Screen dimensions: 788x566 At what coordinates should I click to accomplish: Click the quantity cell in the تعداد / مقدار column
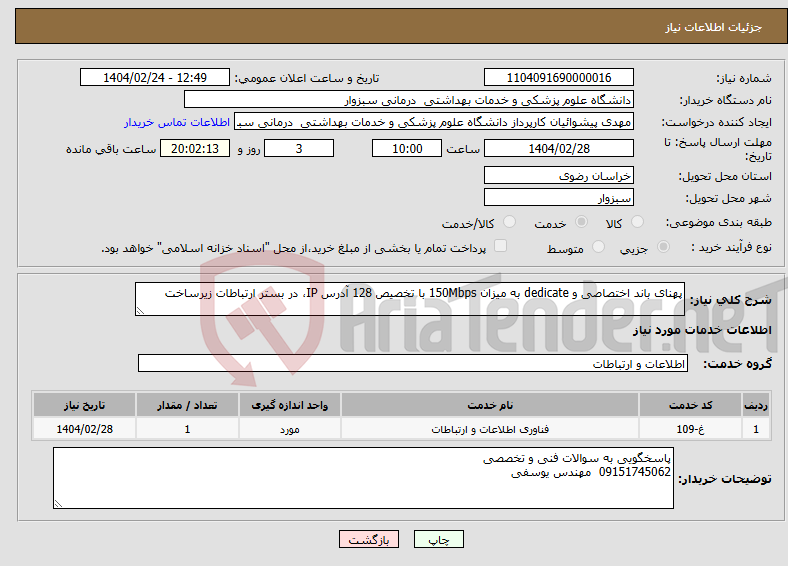pyautogui.click(x=187, y=429)
